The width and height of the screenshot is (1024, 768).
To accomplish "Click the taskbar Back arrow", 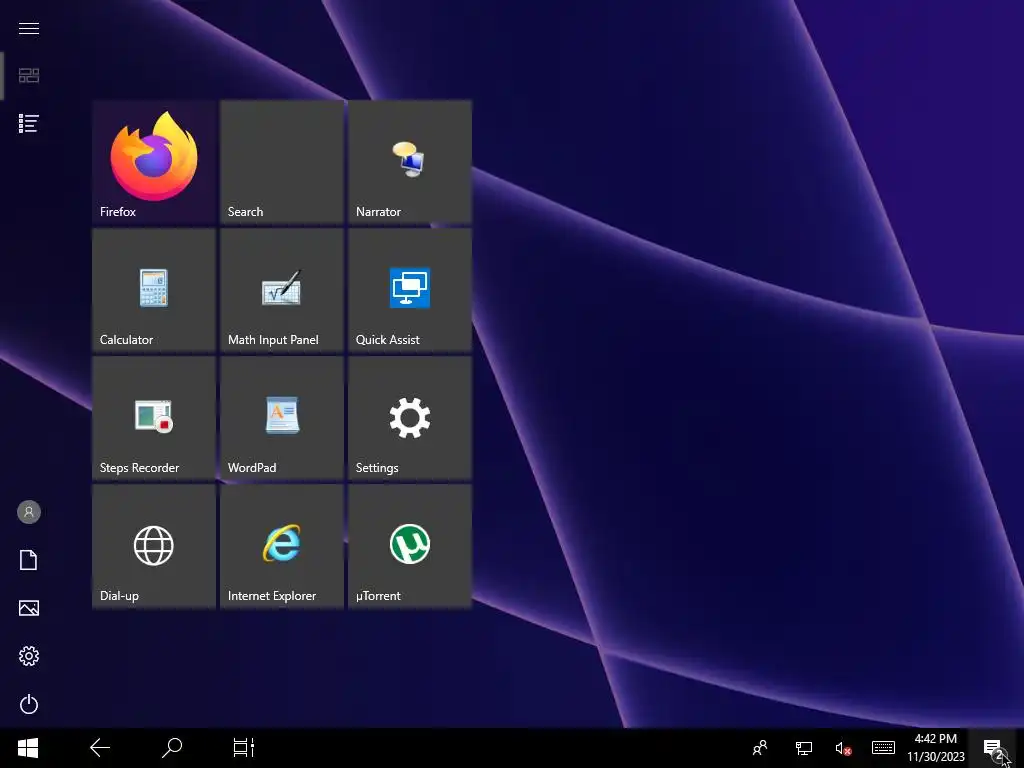I will click(x=100, y=748).
